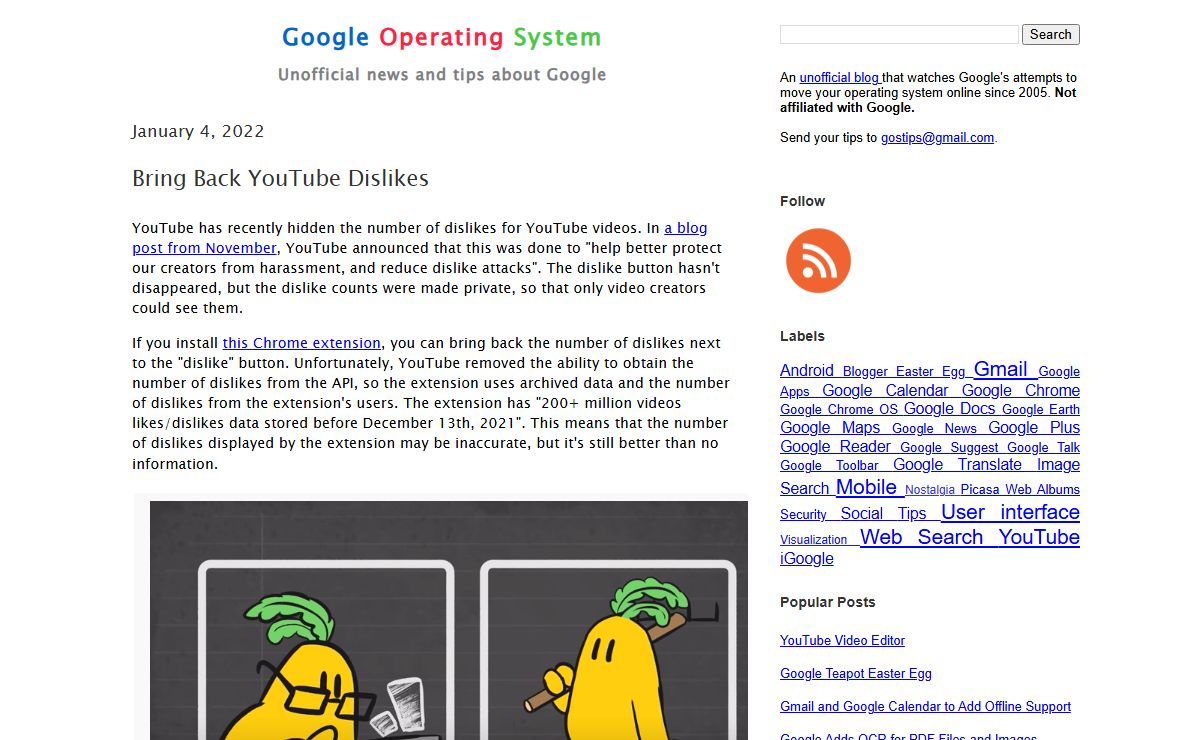Open the Web Search label

(921, 537)
